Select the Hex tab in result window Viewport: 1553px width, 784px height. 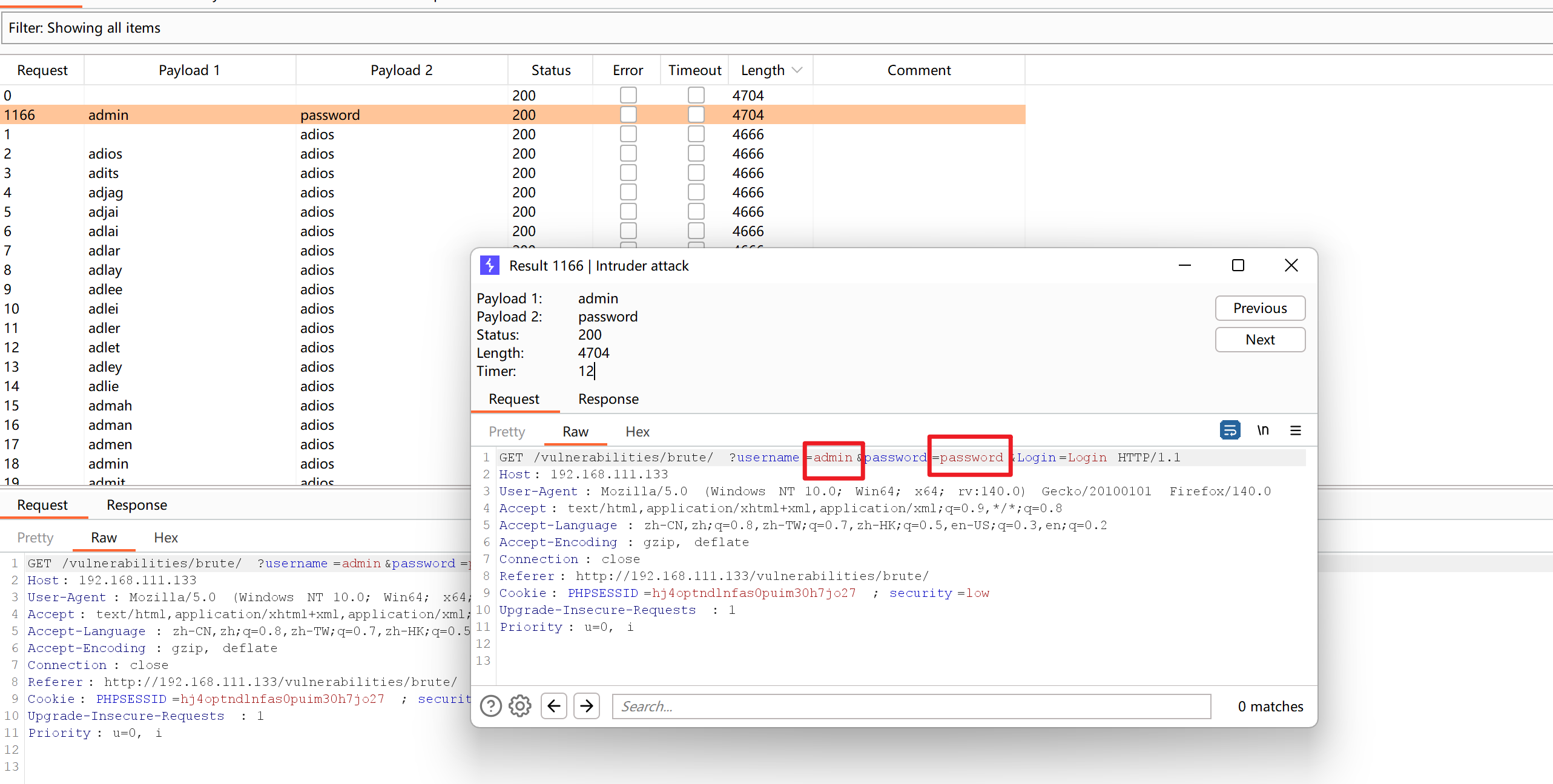[637, 432]
